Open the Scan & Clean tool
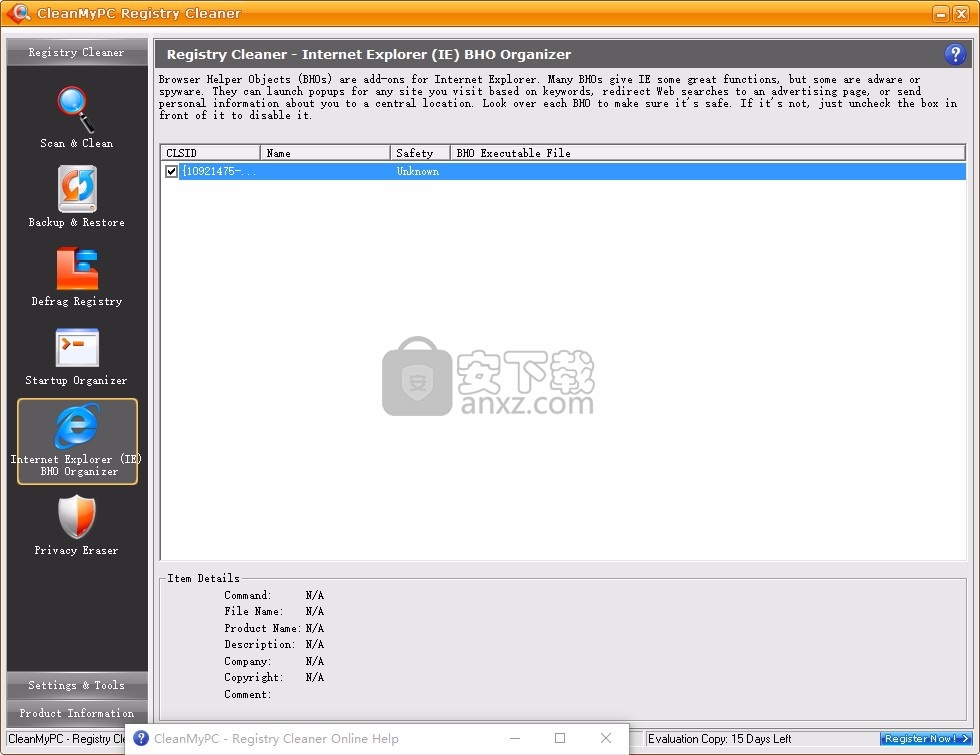Screen dimensions: 980x755 coord(76,118)
